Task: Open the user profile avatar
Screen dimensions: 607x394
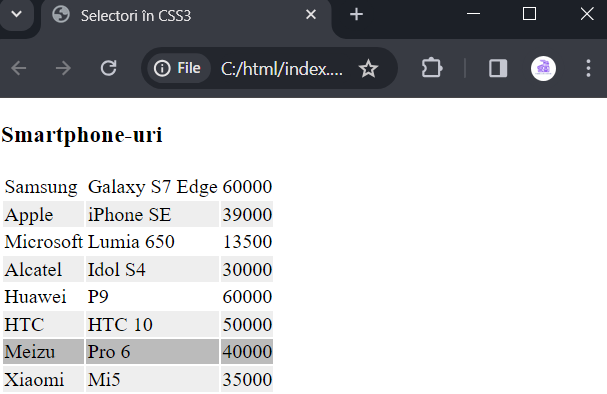Action: (543, 69)
